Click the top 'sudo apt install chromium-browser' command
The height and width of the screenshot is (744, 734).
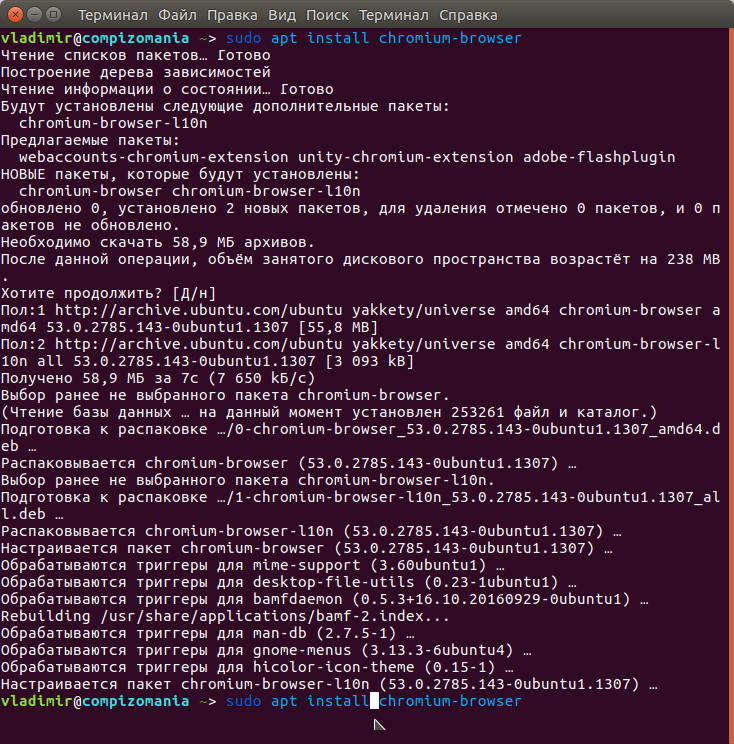point(373,38)
